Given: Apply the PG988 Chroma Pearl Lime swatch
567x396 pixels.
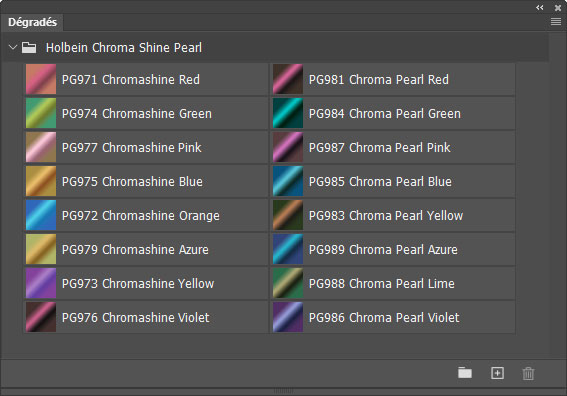Looking at the screenshot, I should pyautogui.click(x=288, y=283).
